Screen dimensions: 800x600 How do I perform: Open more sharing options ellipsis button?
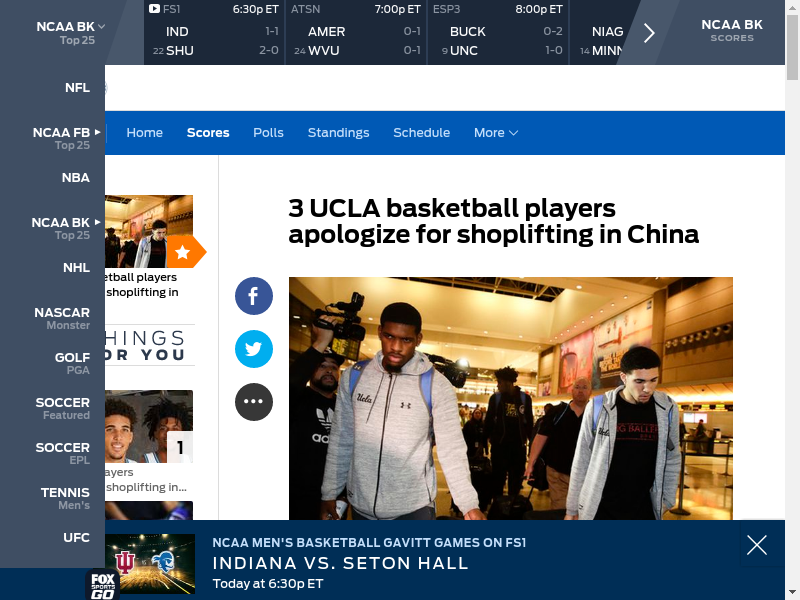pos(254,402)
